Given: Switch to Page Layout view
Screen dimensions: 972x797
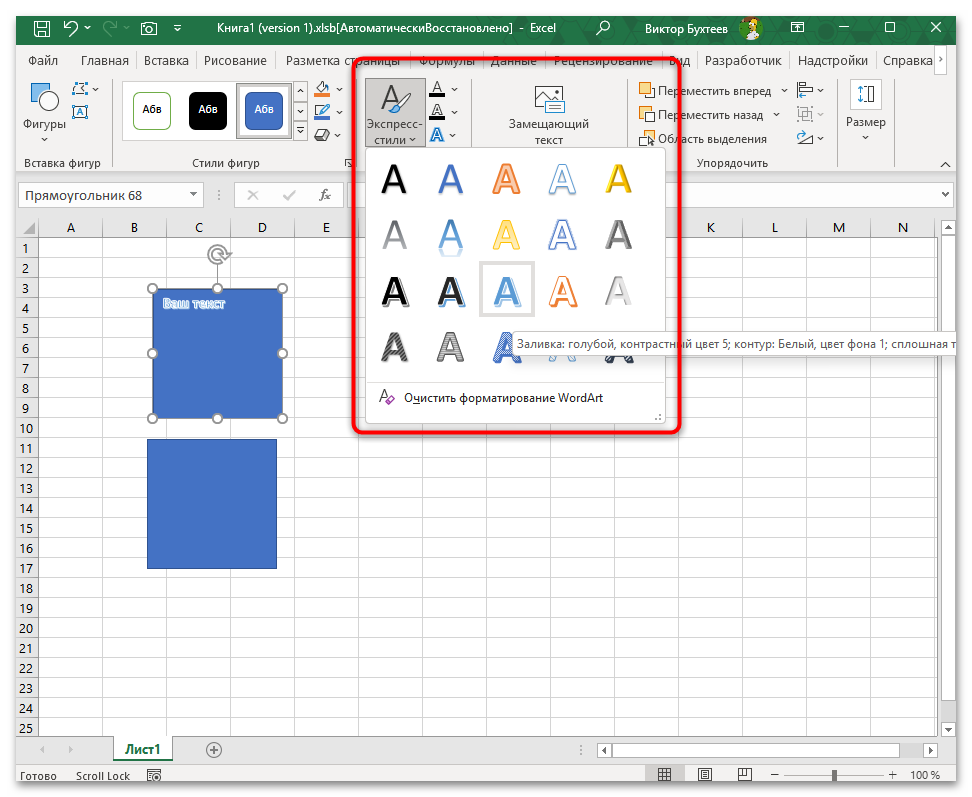Looking at the screenshot, I should [705, 775].
